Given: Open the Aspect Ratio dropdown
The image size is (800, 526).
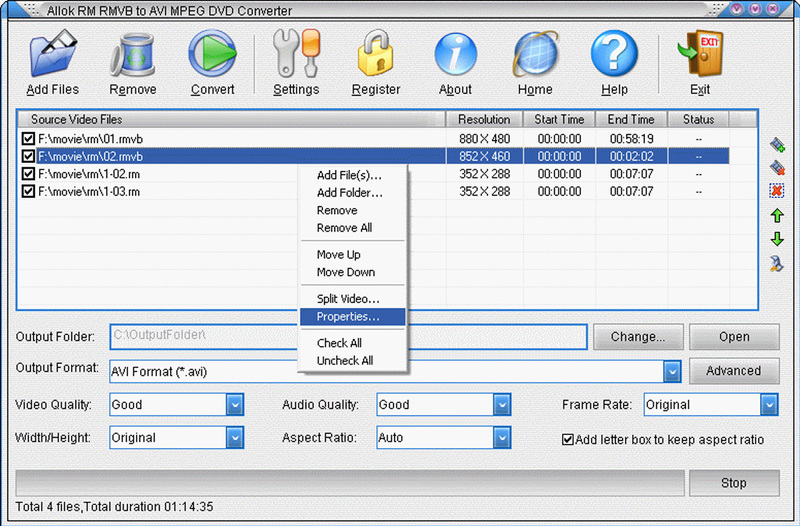Looking at the screenshot, I should point(502,438).
